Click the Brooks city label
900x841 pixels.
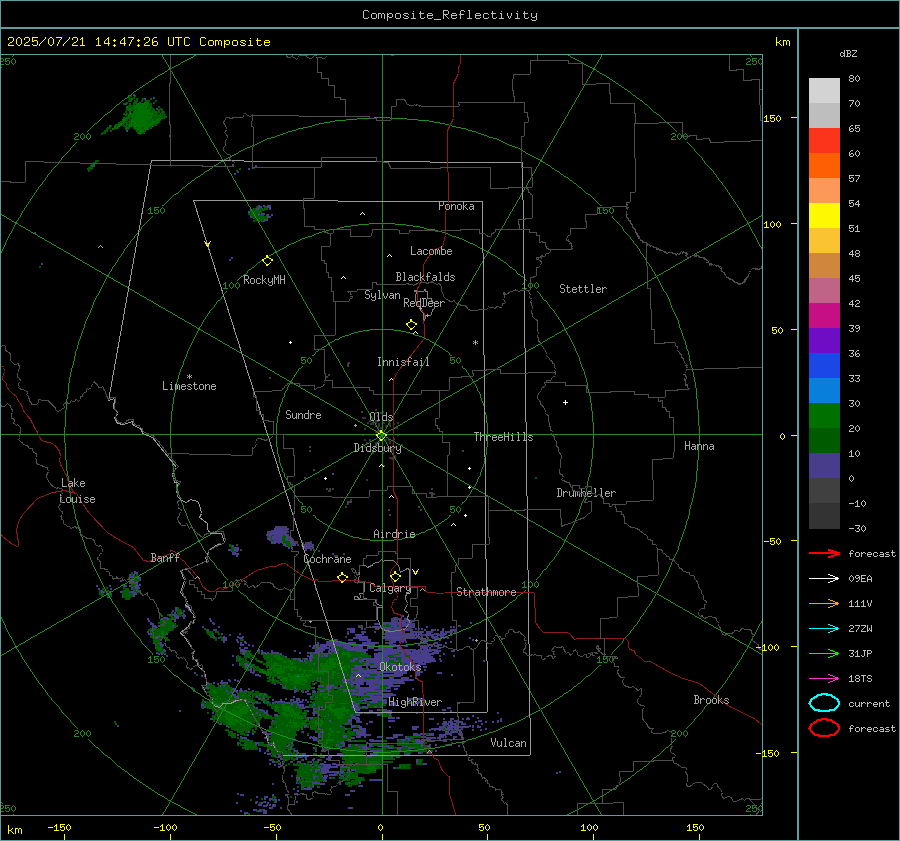711,700
